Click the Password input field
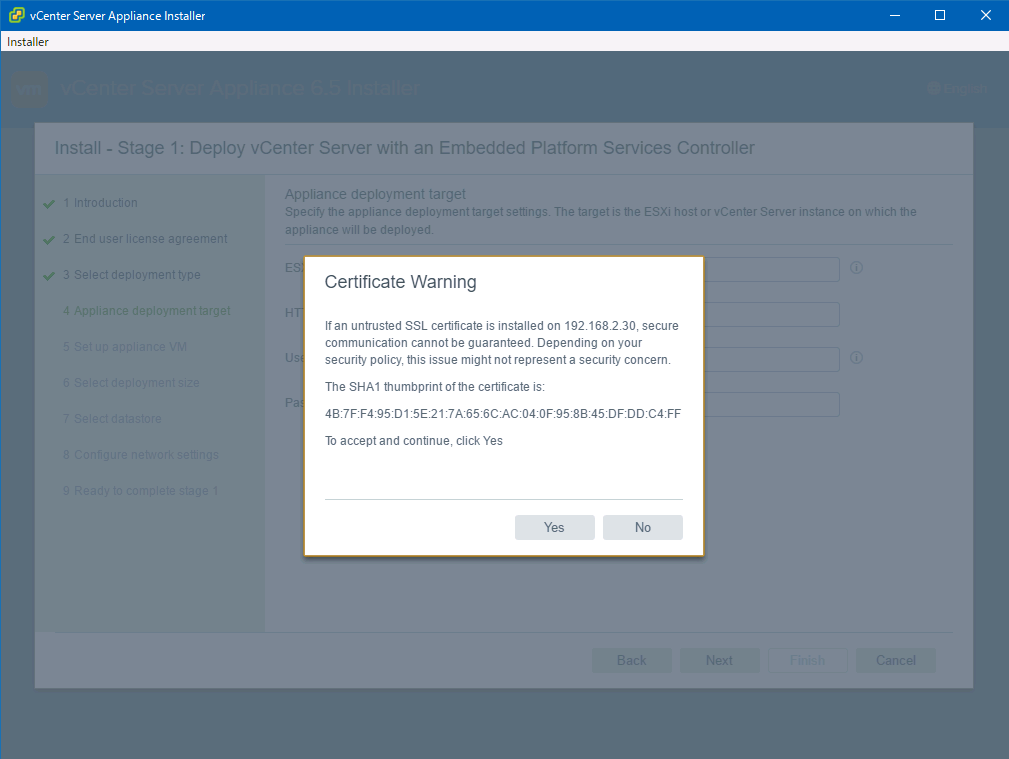This screenshot has width=1009, height=759. point(772,404)
